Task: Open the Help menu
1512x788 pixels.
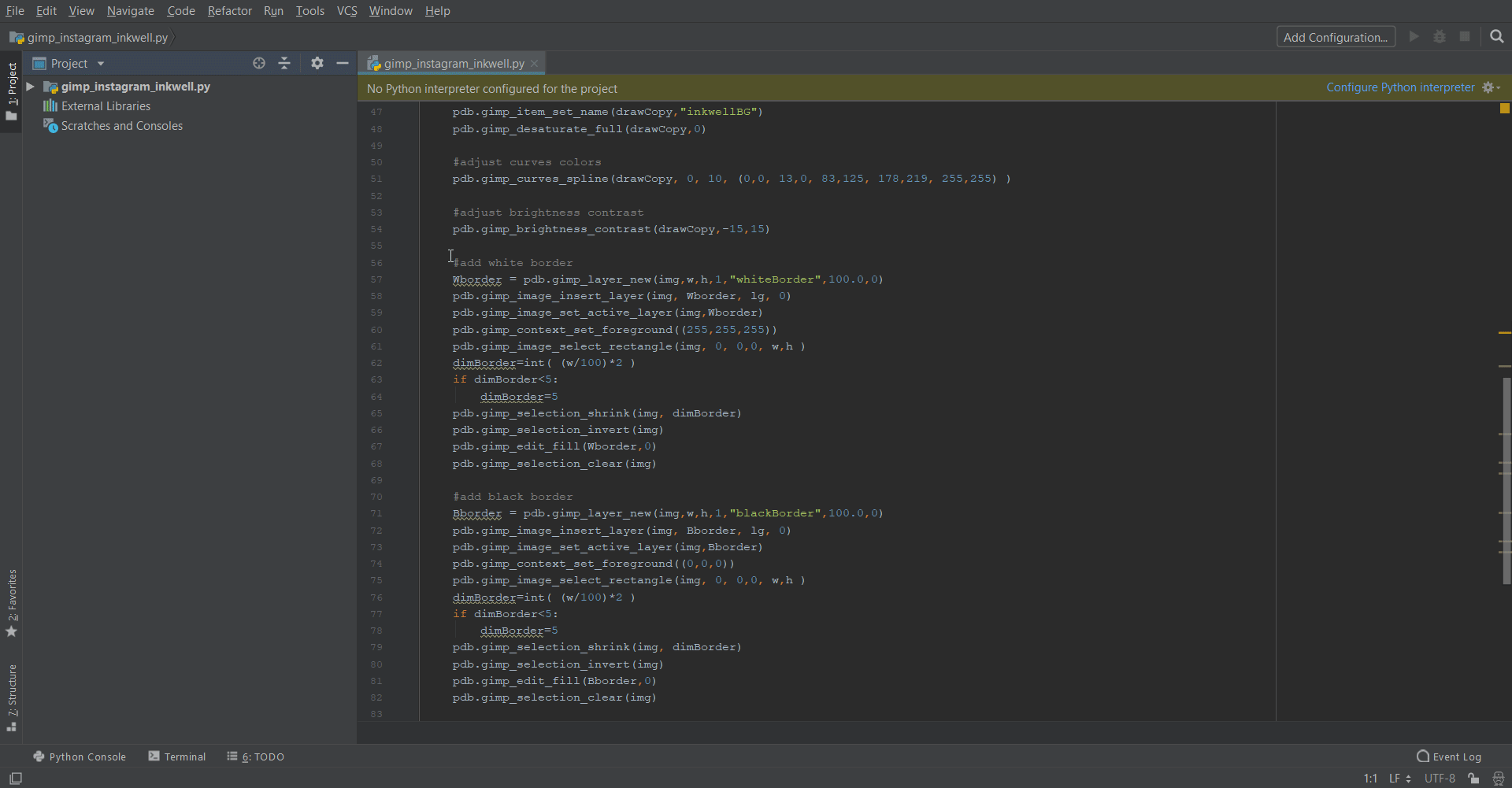Action: tap(438, 11)
